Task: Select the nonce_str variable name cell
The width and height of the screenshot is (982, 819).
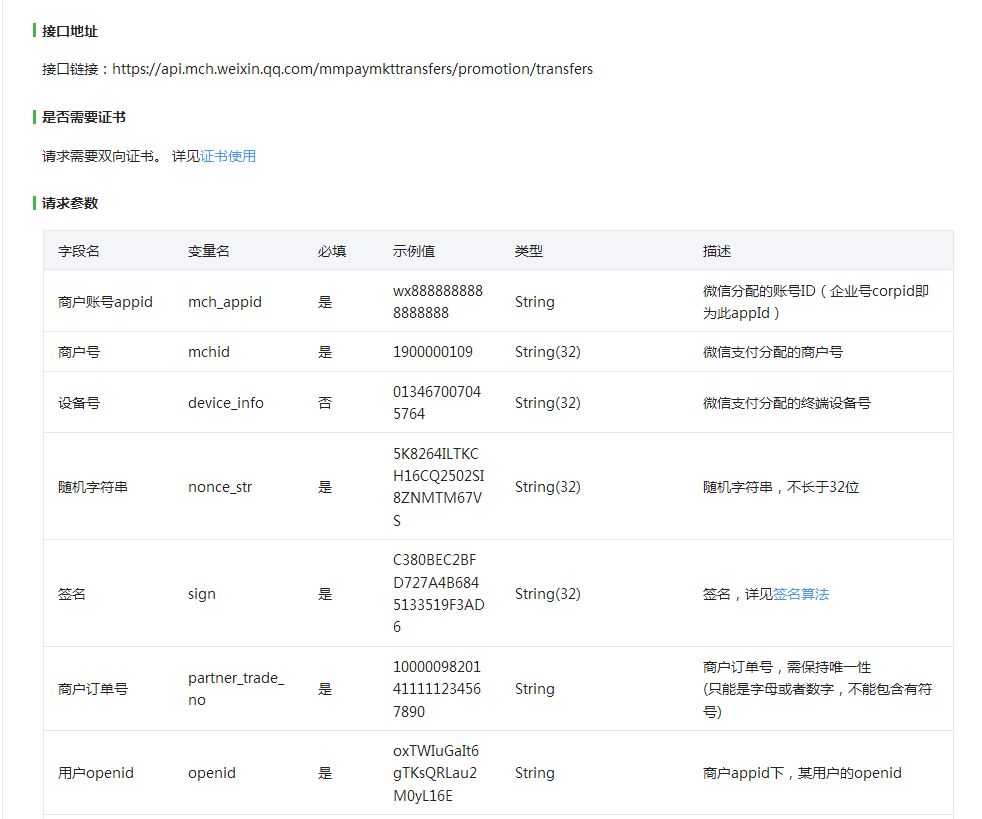Action: point(221,487)
